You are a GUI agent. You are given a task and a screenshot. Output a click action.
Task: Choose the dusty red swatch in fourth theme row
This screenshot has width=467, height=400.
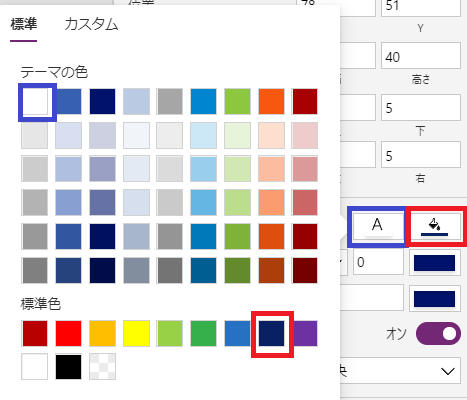click(305, 203)
